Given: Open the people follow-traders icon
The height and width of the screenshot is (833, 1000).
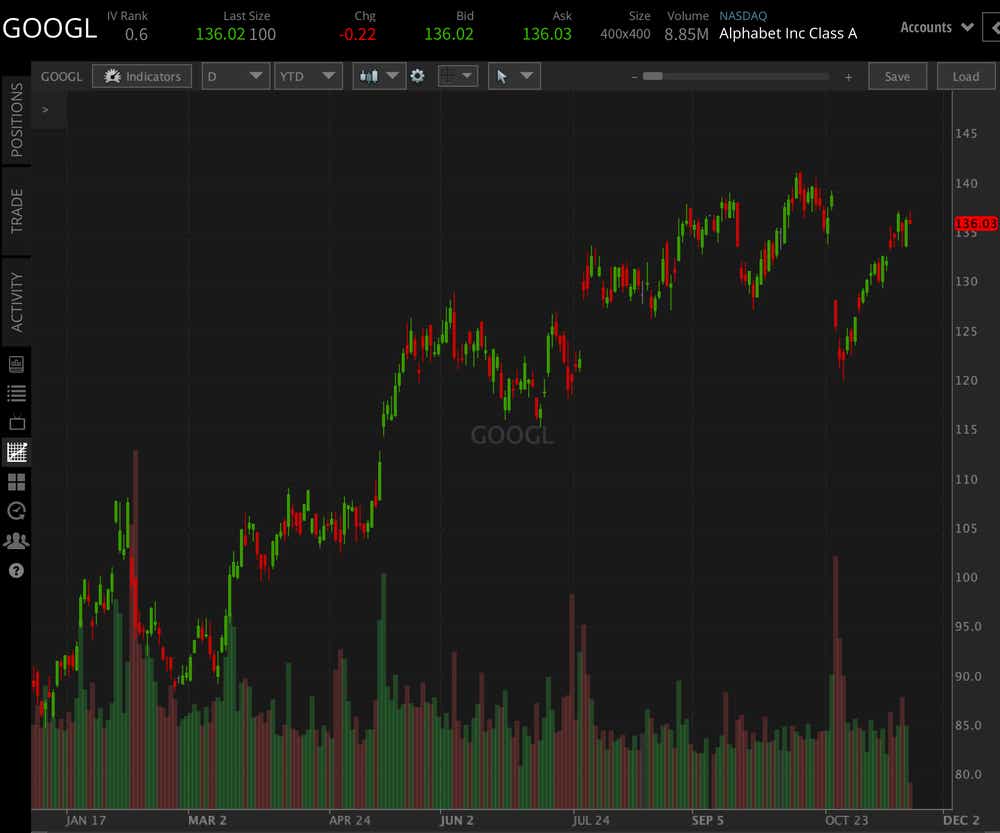Looking at the screenshot, I should 17,541.
